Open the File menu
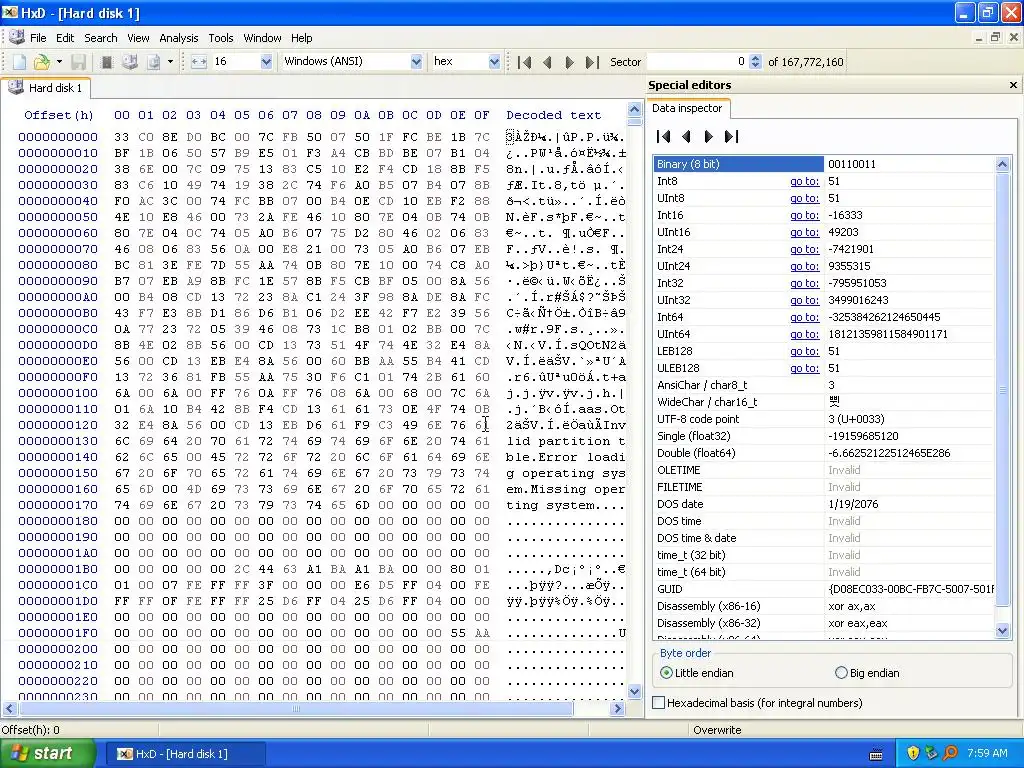 click(x=38, y=38)
